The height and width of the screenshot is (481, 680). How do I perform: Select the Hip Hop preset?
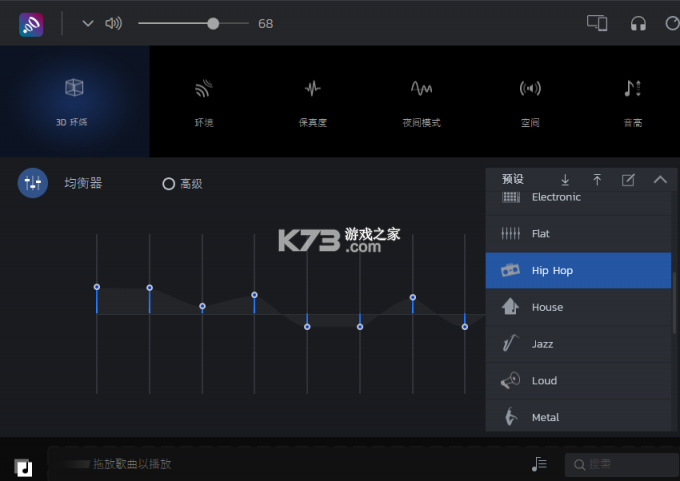point(579,270)
